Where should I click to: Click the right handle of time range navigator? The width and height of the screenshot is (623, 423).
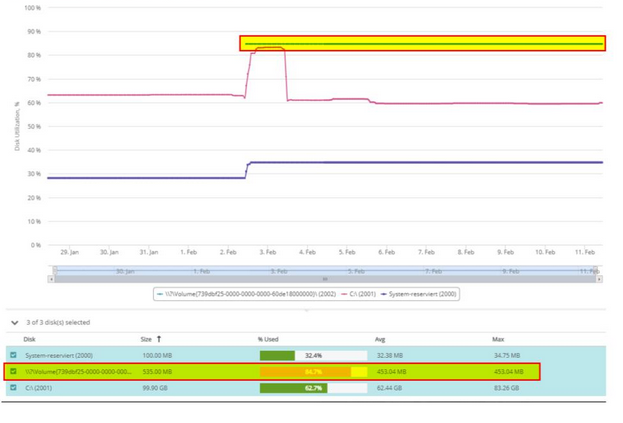point(595,271)
